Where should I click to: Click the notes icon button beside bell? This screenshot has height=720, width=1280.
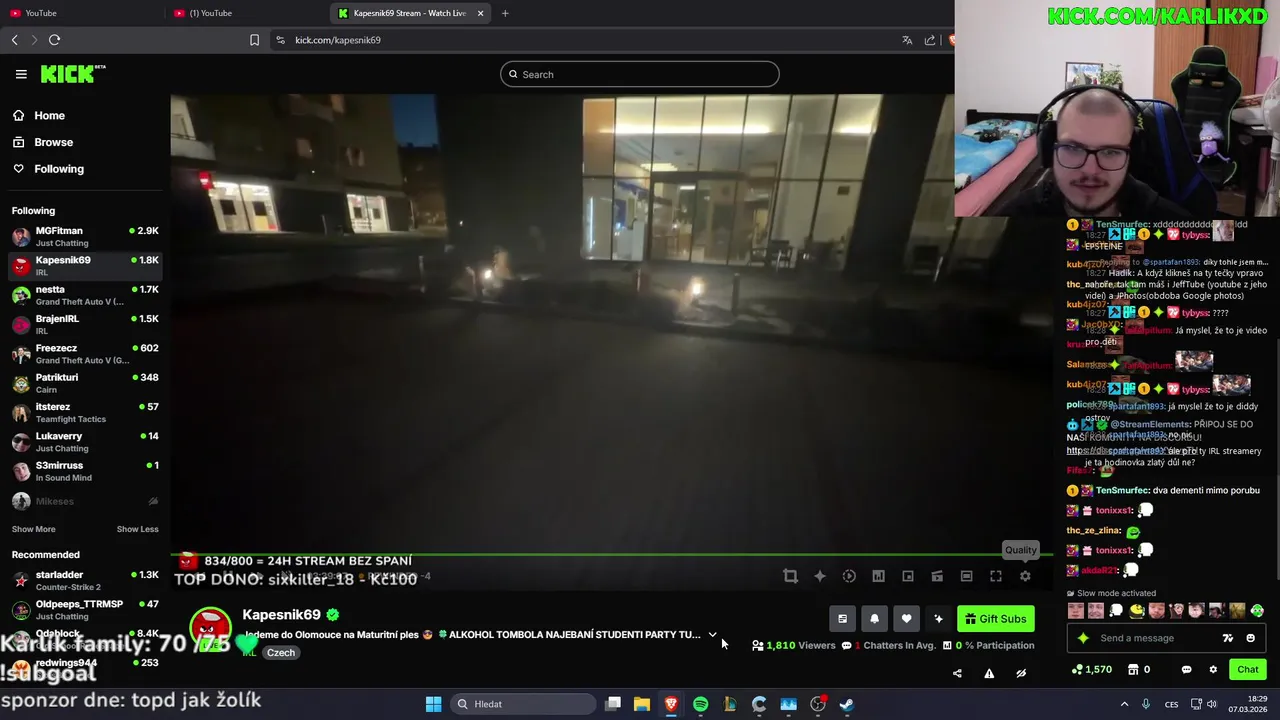click(842, 619)
